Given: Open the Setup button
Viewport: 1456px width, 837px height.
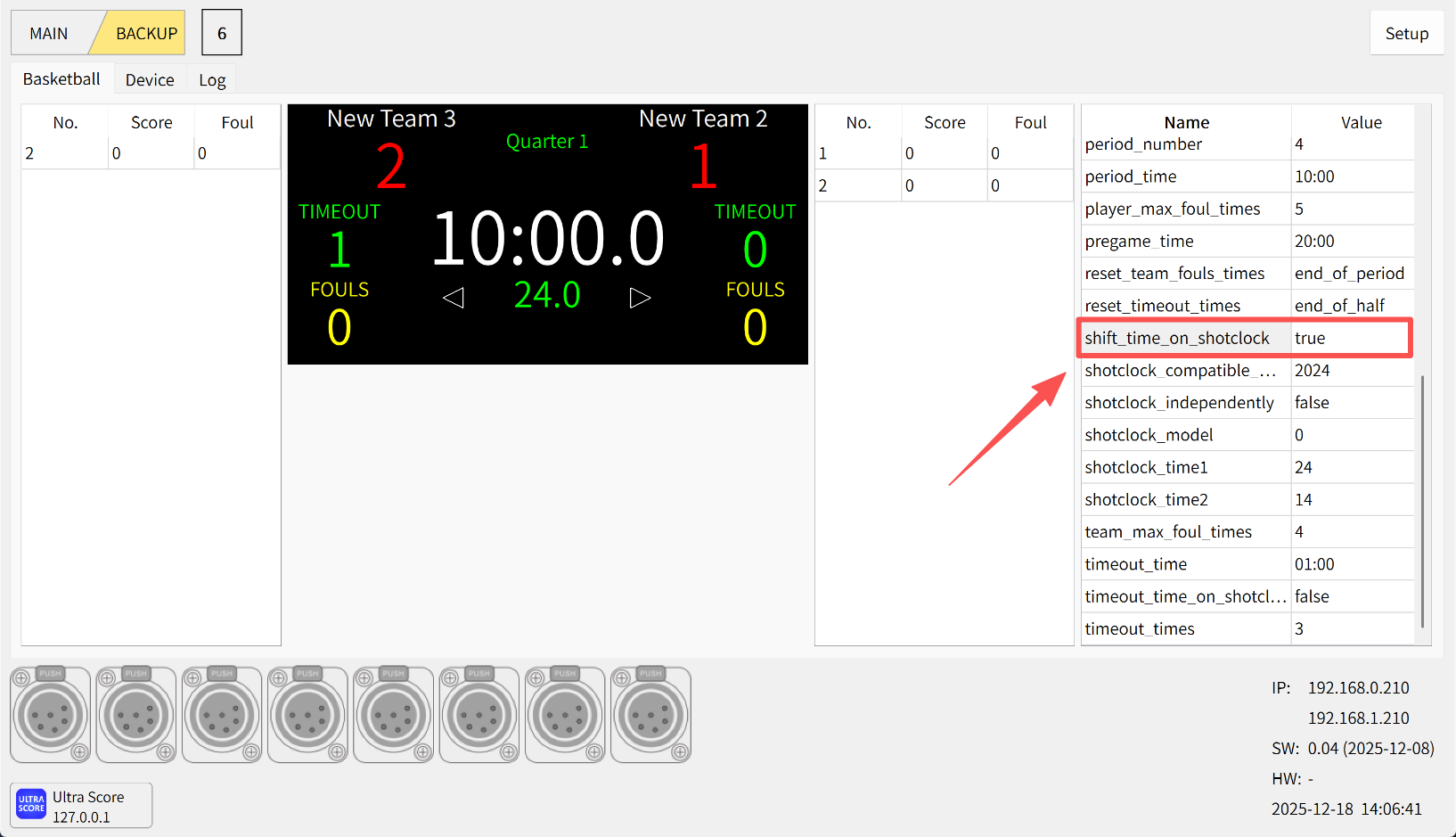Looking at the screenshot, I should tap(1406, 34).
